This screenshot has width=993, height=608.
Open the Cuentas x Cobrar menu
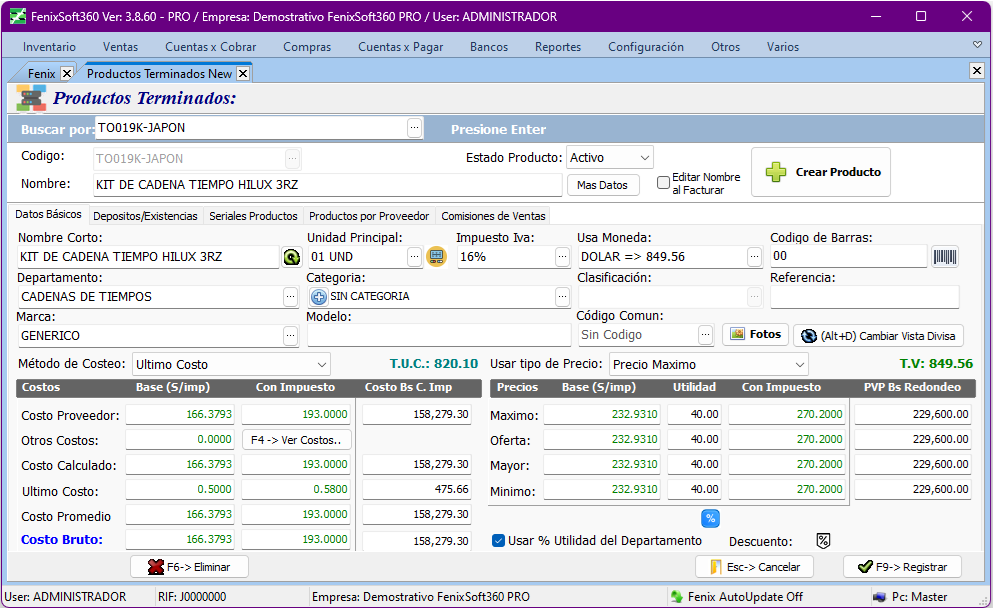pyautogui.click(x=211, y=47)
